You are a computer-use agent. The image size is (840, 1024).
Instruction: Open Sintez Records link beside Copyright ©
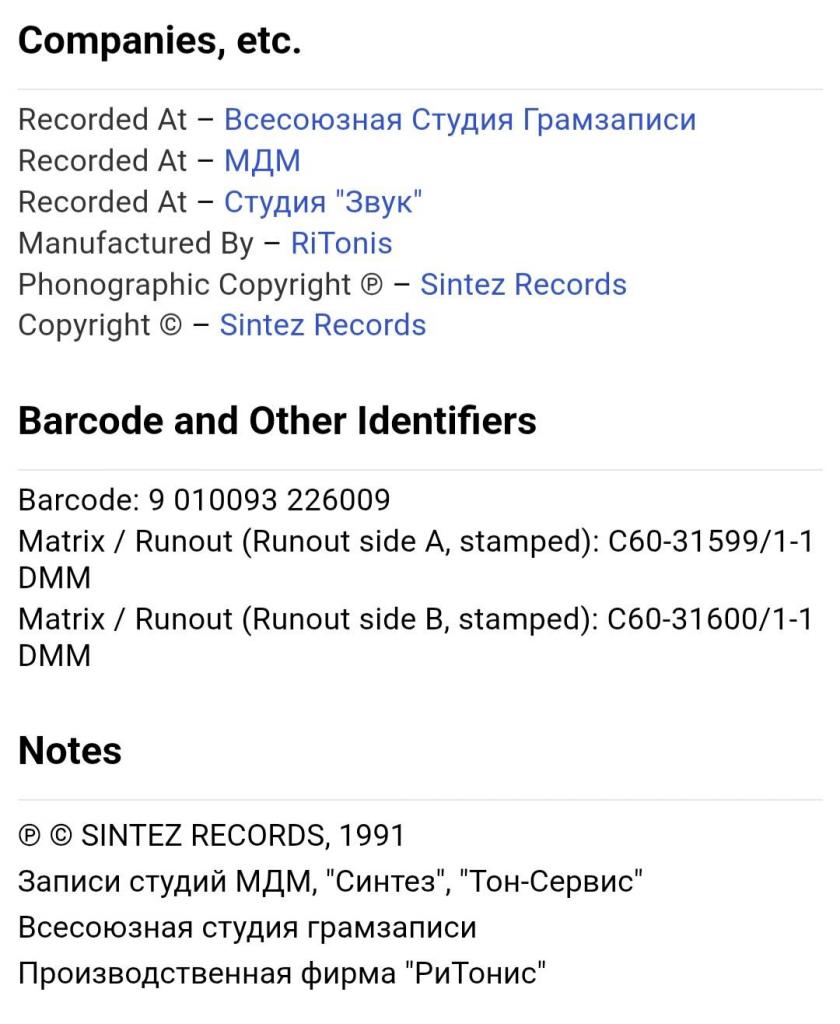pos(323,325)
